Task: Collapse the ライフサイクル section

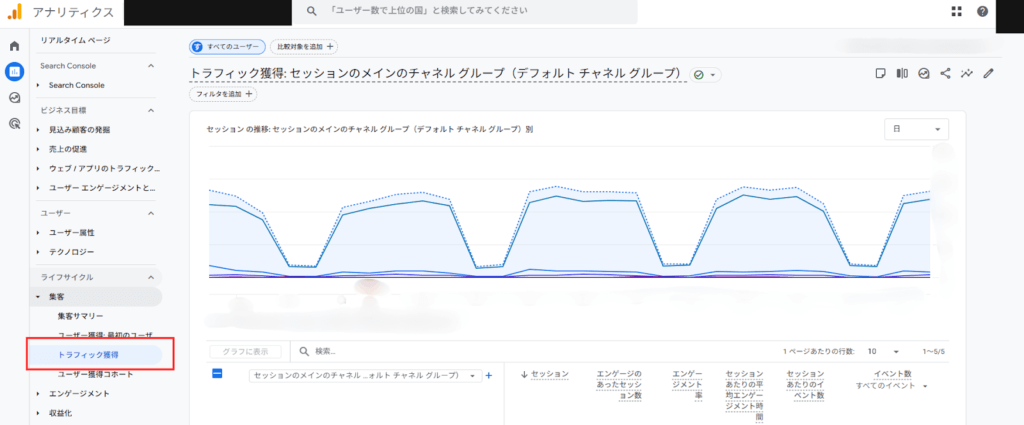Action: point(98,277)
